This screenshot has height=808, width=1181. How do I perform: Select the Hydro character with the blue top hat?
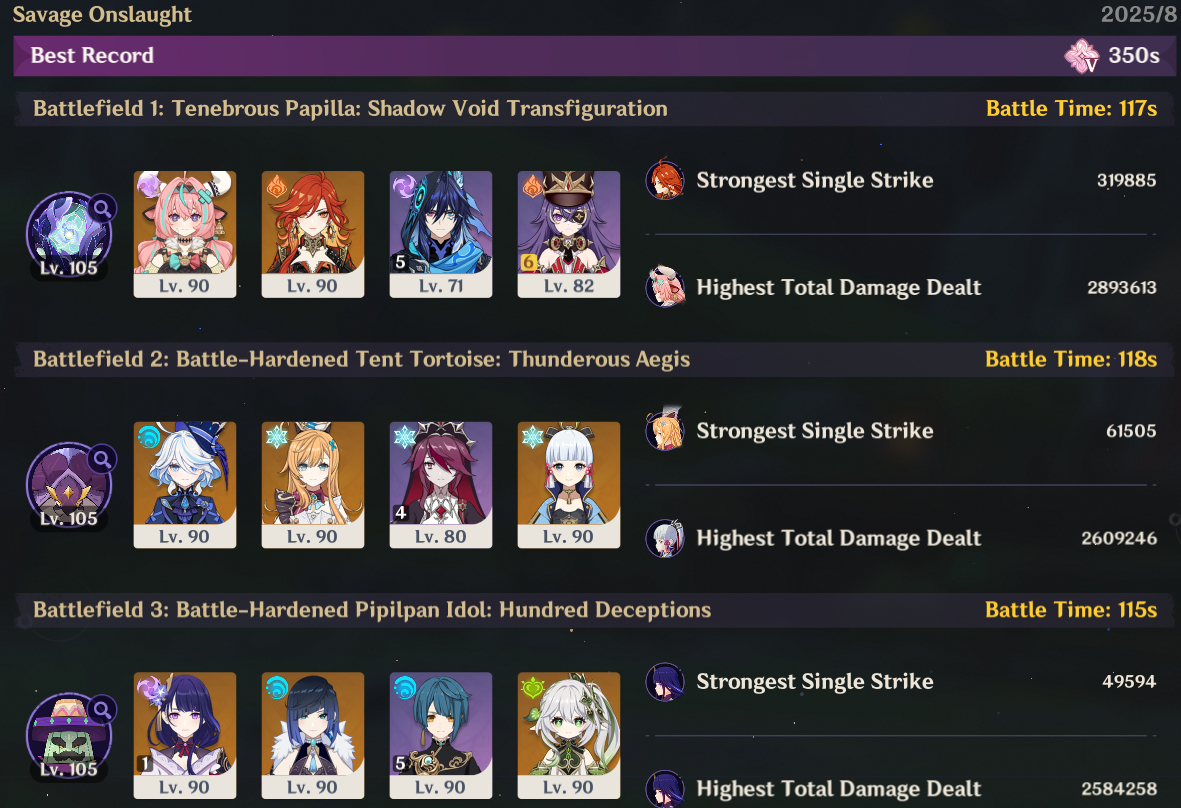pyautogui.click(x=185, y=485)
